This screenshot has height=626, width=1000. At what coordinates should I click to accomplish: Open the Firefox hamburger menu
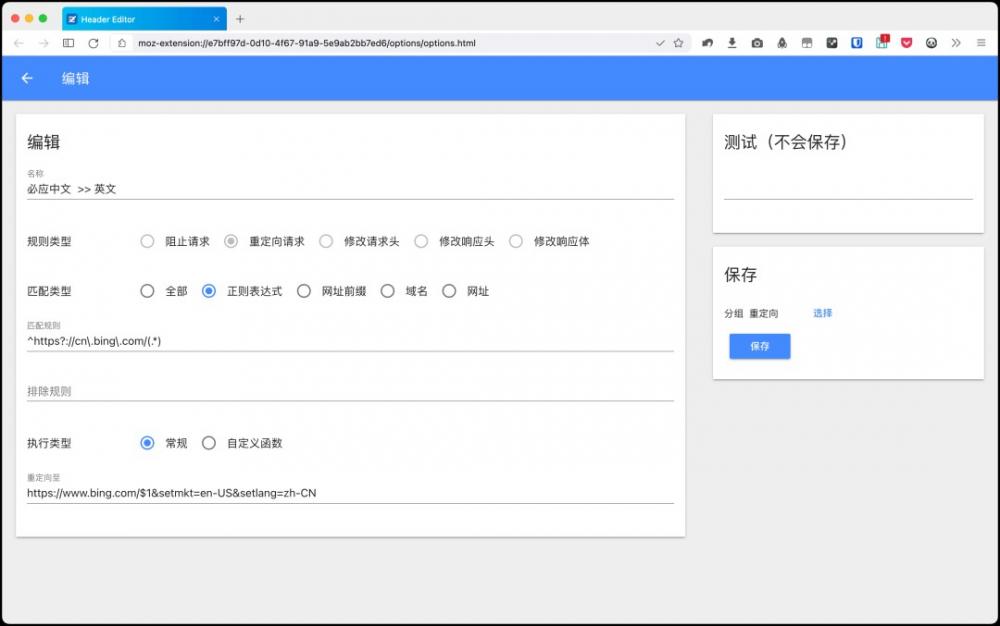coord(981,43)
